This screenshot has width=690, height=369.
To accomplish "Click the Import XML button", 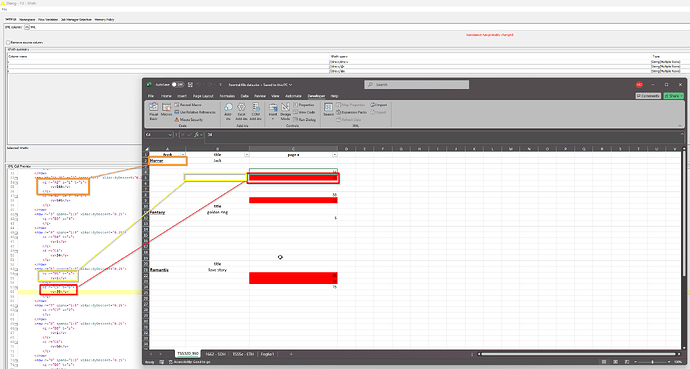I will (x=379, y=105).
